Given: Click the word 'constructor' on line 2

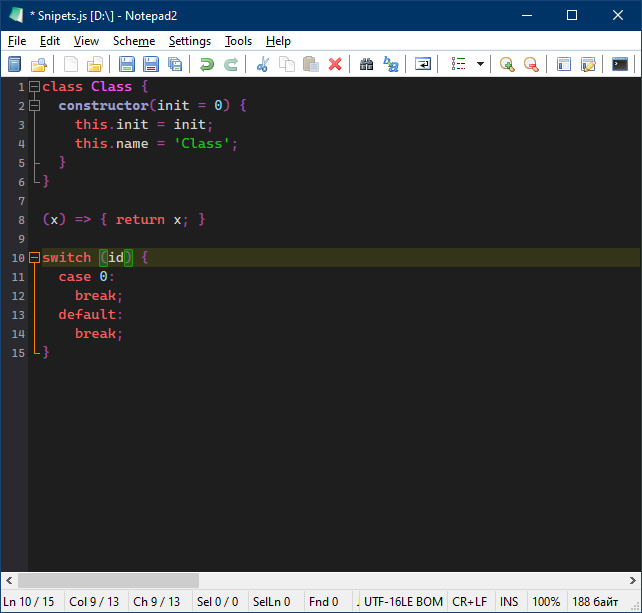Looking at the screenshot, I should (104, 106).
